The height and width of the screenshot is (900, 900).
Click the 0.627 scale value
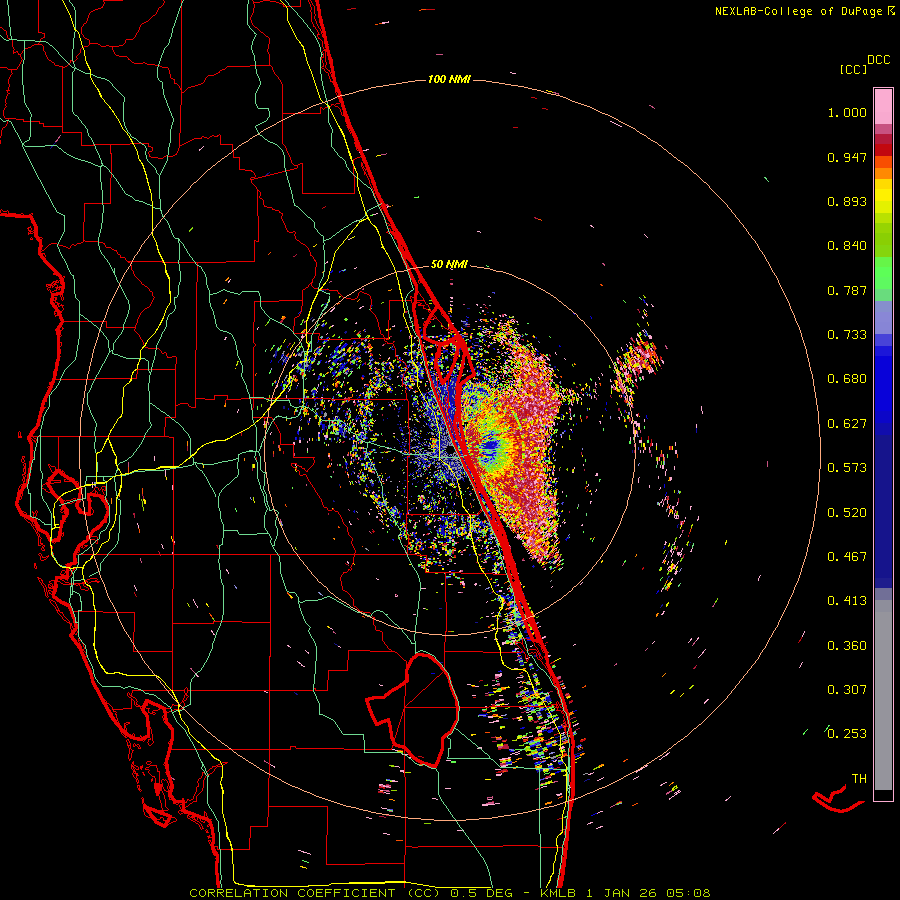847,424
